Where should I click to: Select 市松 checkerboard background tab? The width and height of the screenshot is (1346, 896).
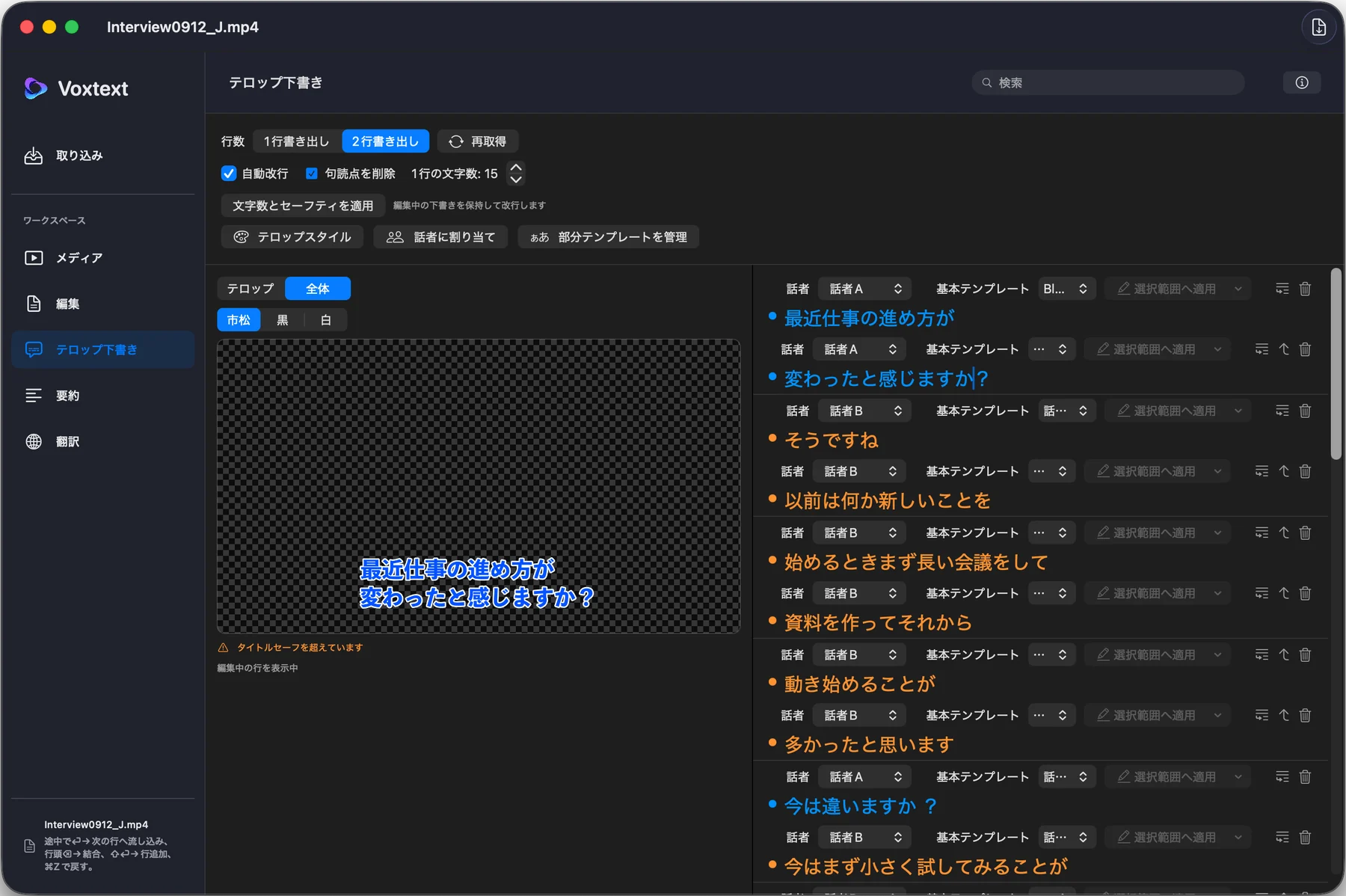(239, 320)
